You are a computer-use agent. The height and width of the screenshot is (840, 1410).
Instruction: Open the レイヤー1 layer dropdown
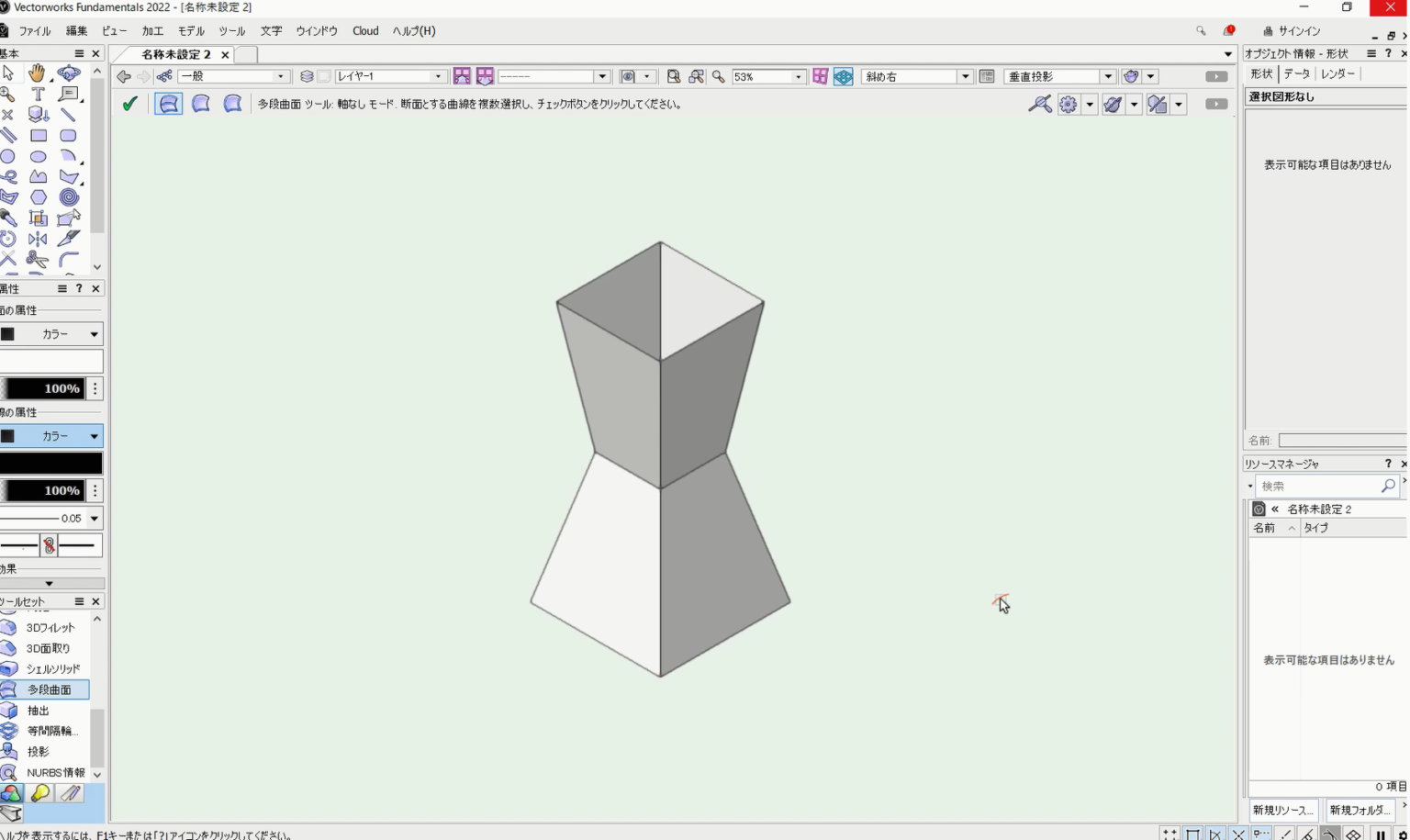pyautogui.click(x=438, y=77)
